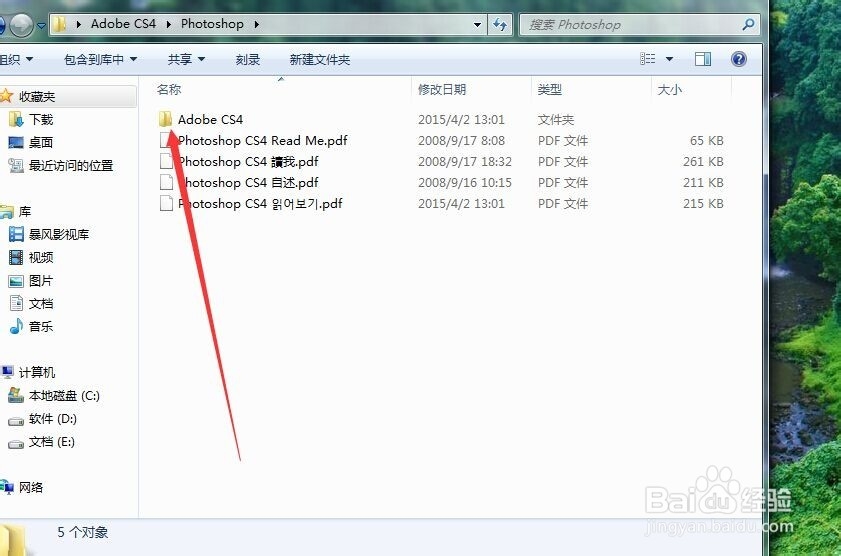The height and width of the screenshot is (556, 841).
Task: Select the Photoshop CS4 自述.pdf file icon
Action: pos(166,182)
